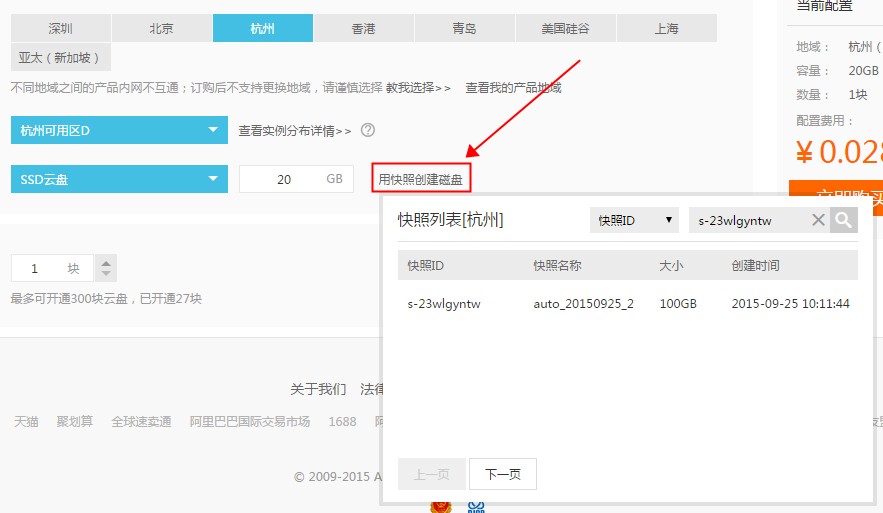Screen dimensions: 883x513
Task: Expand the SSD云盘 disk type dropdown
Action: tap(119, 179)
